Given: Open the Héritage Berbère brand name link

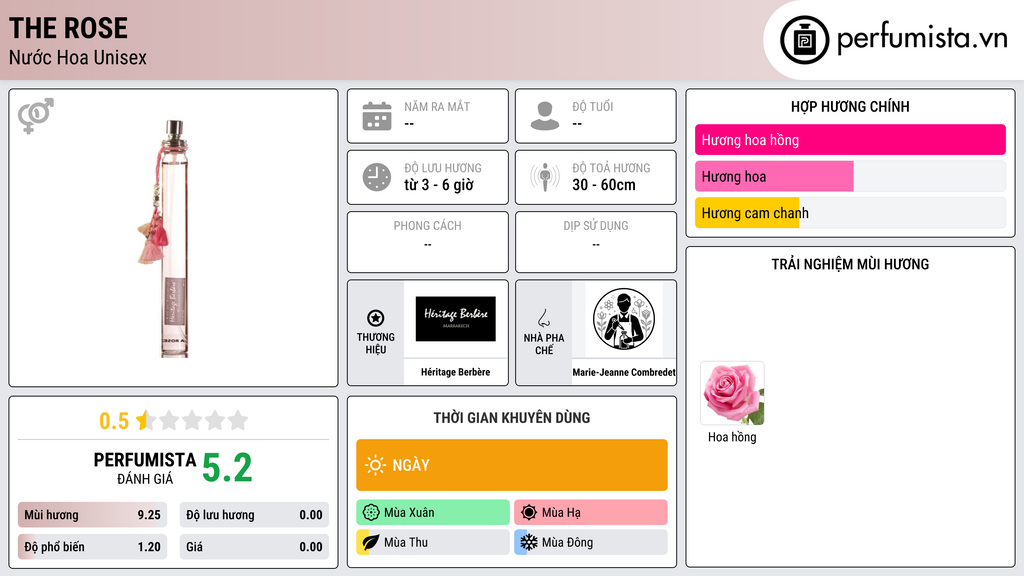Looking at the screenshot, I should [455, 372].
